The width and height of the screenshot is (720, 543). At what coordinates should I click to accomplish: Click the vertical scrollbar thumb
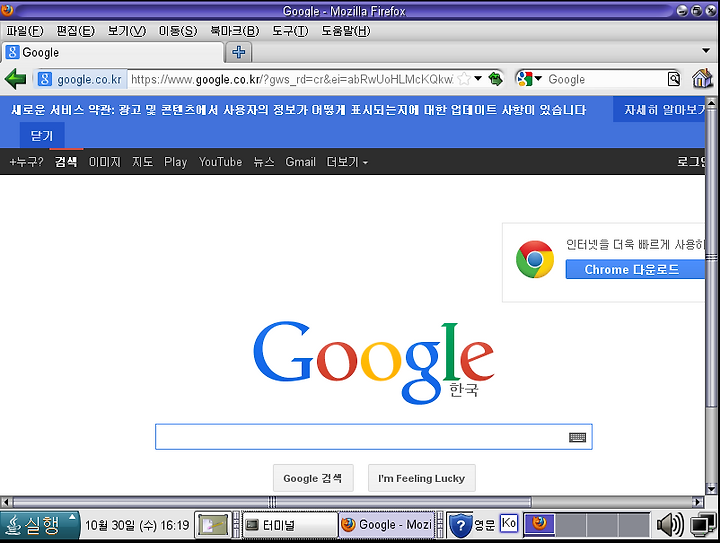click(x=711, y=257)
